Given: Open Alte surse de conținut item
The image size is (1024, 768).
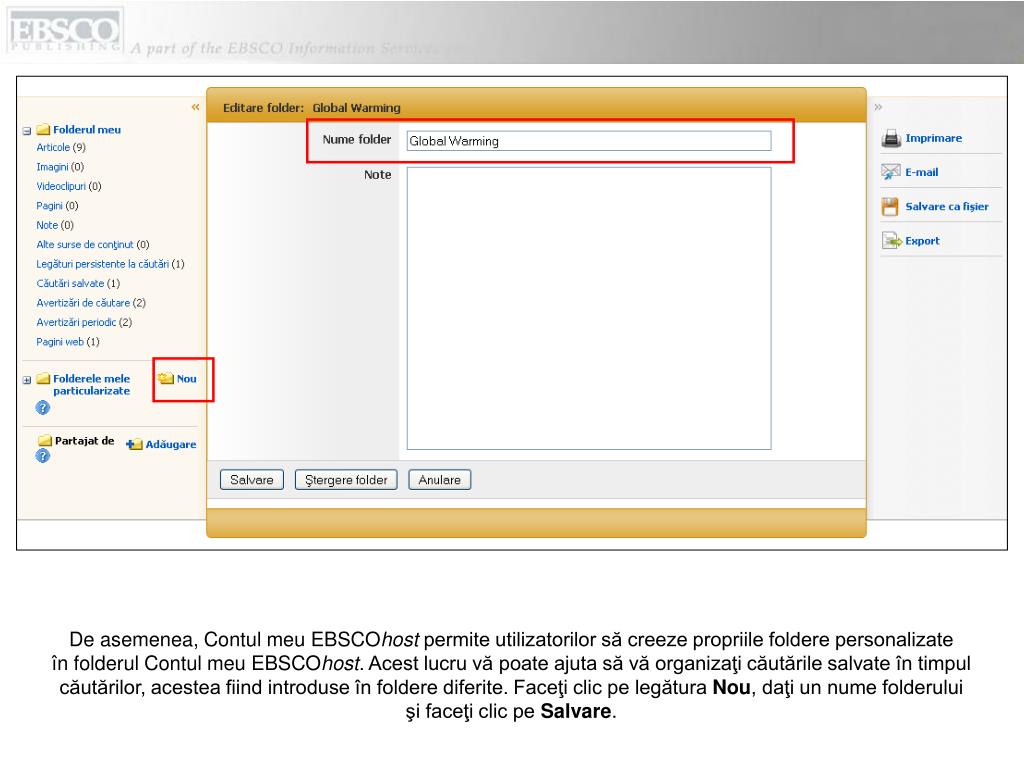Looking at the screenshot, I should (x=93, y=245).
